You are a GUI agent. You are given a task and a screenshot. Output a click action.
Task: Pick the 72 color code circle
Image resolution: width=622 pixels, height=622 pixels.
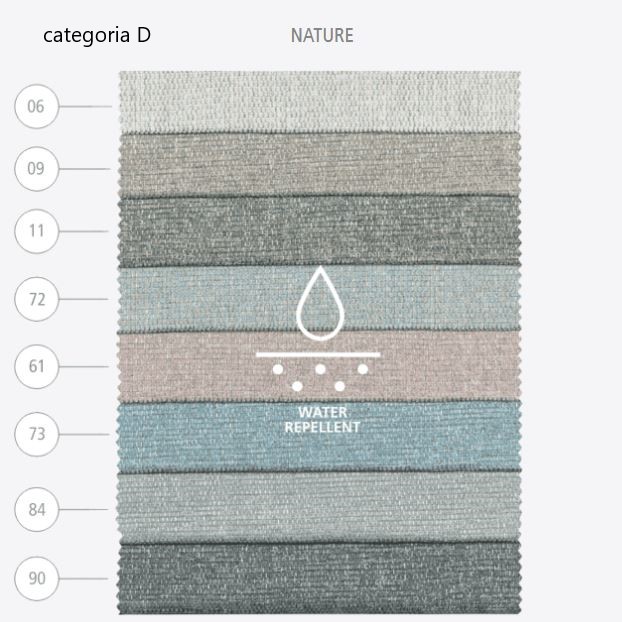(36, 299)
